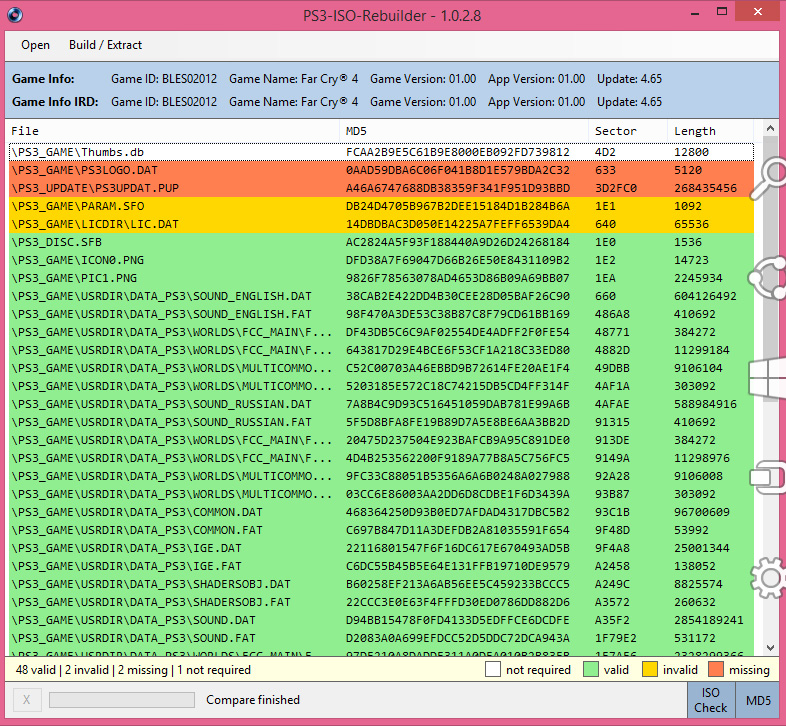Click length value 268435456
Screen dimensions: 786x726
(x=705, y=188)
